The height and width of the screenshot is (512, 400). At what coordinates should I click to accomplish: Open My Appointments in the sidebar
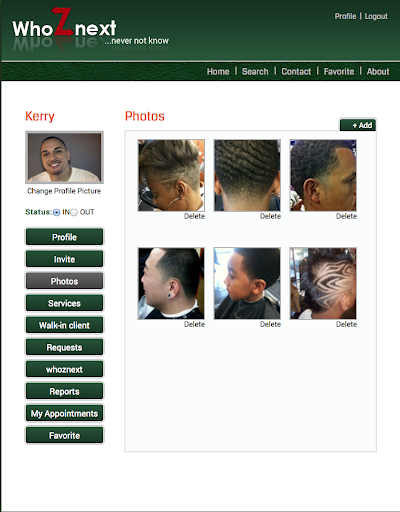[64, 413]
